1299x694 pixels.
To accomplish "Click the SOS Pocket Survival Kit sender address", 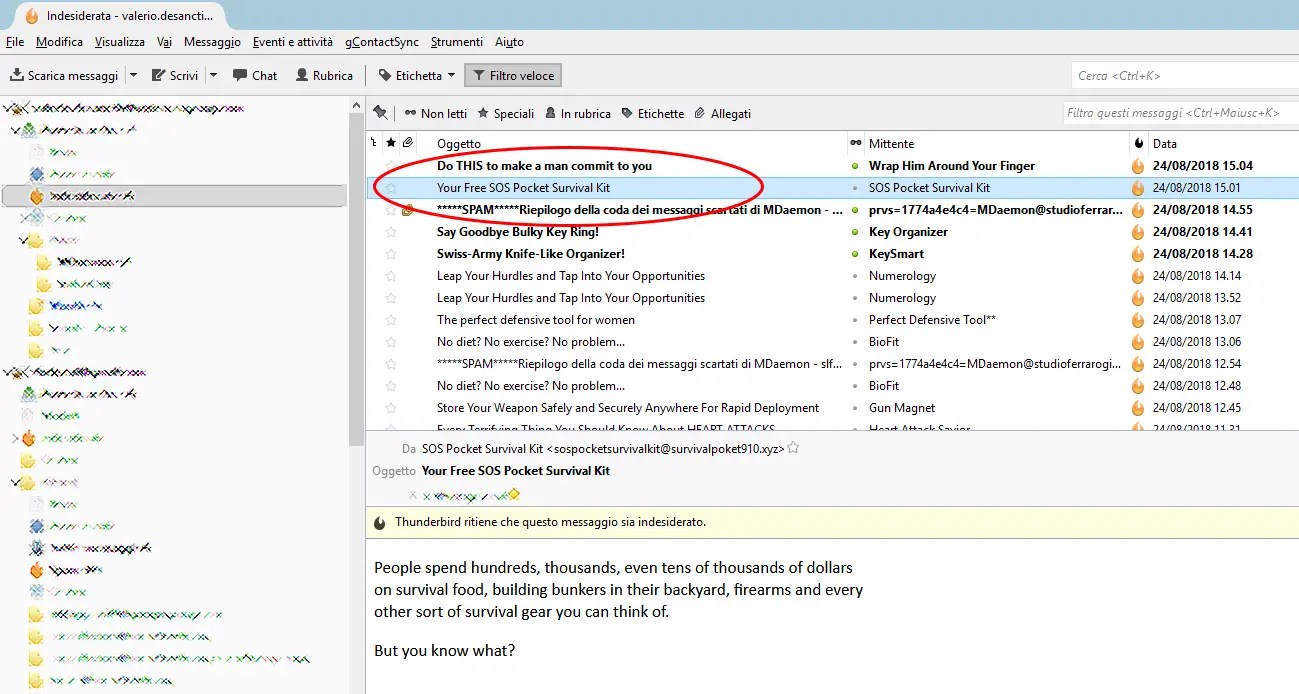I will pos(603,449).
